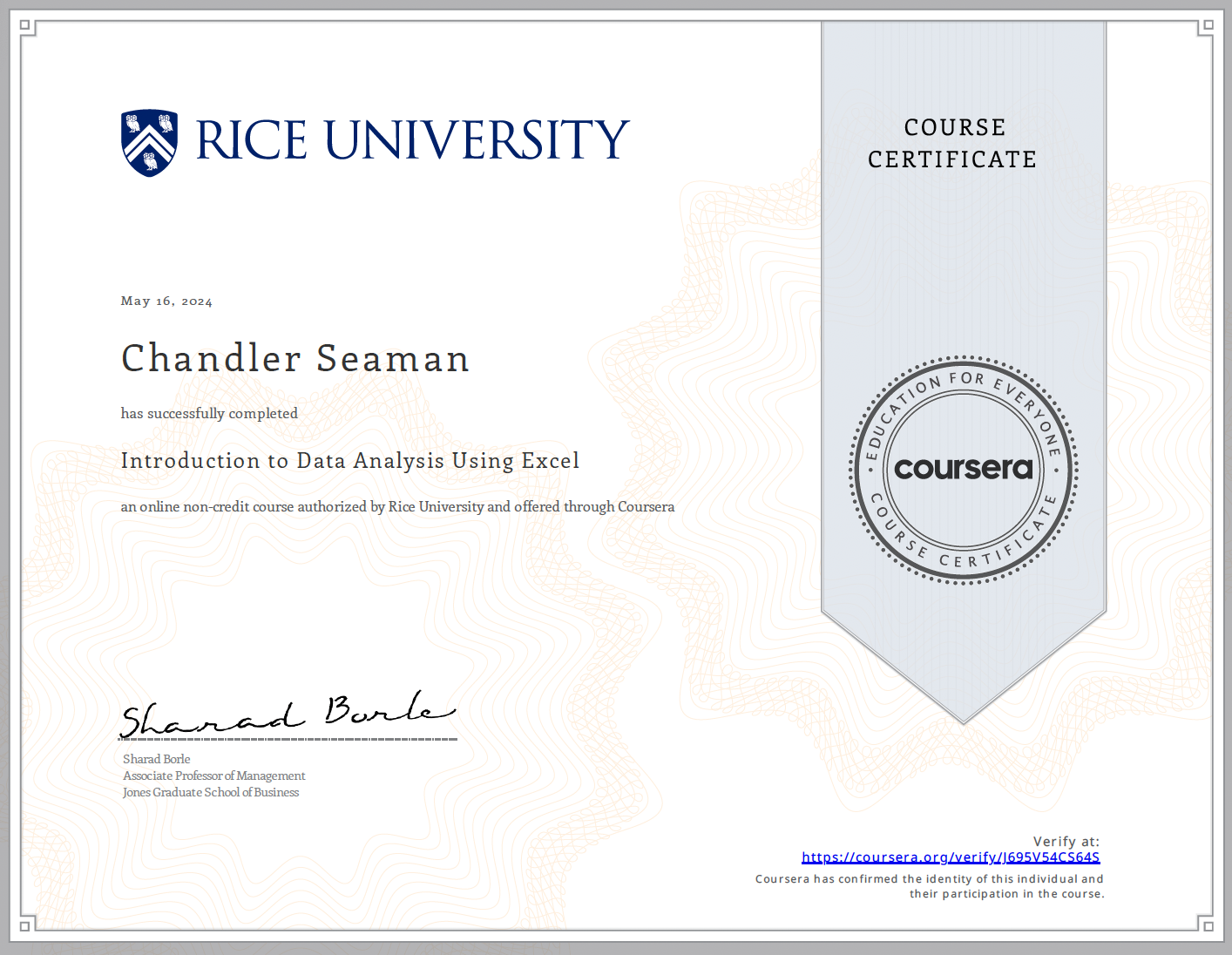
Task: Click 'Coursera has confirmed the identity' statement
Action: click(930, 879)
